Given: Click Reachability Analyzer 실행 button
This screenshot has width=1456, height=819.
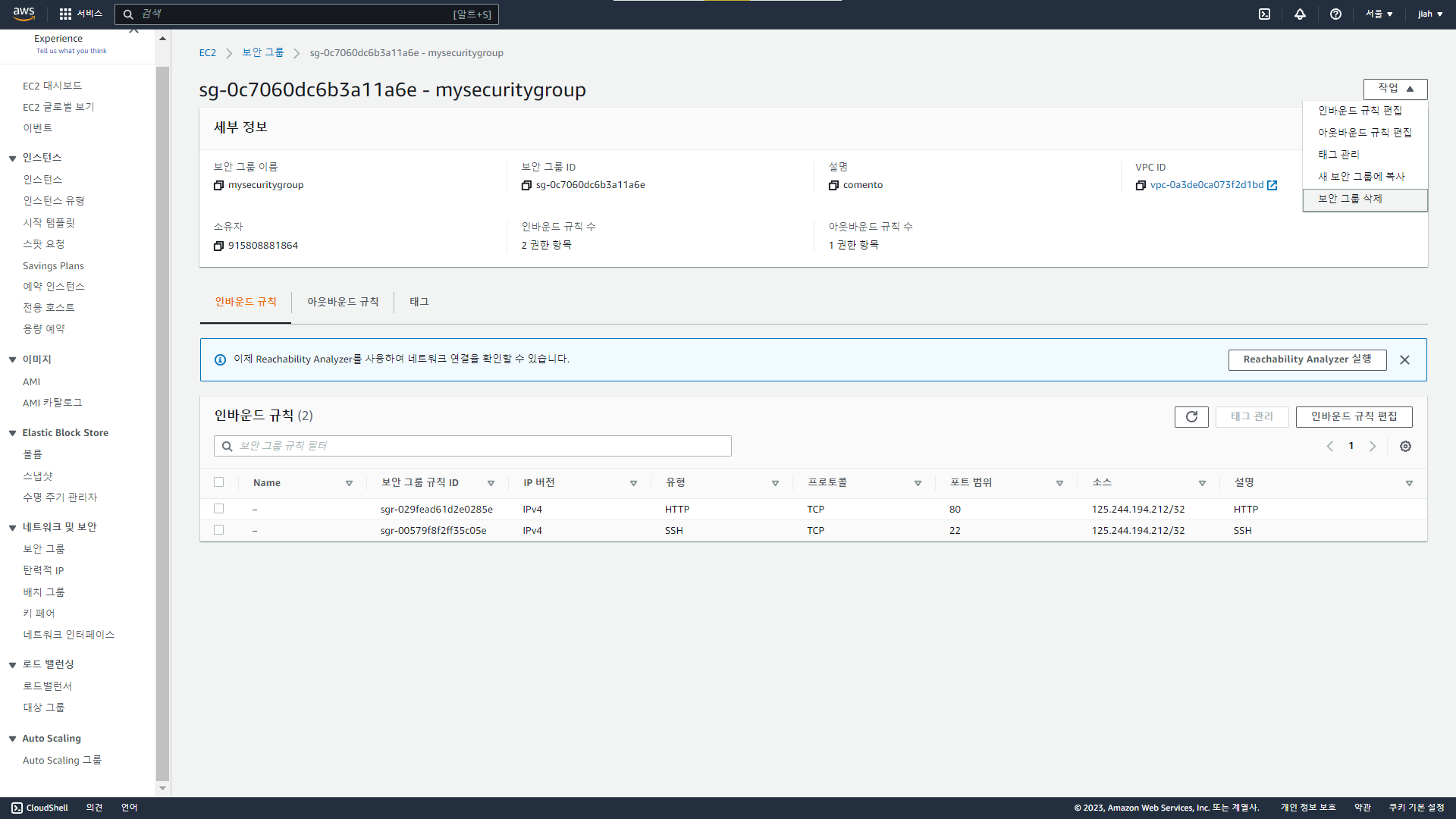Looking at the screenshot, I should click(x=1307, y=359).
